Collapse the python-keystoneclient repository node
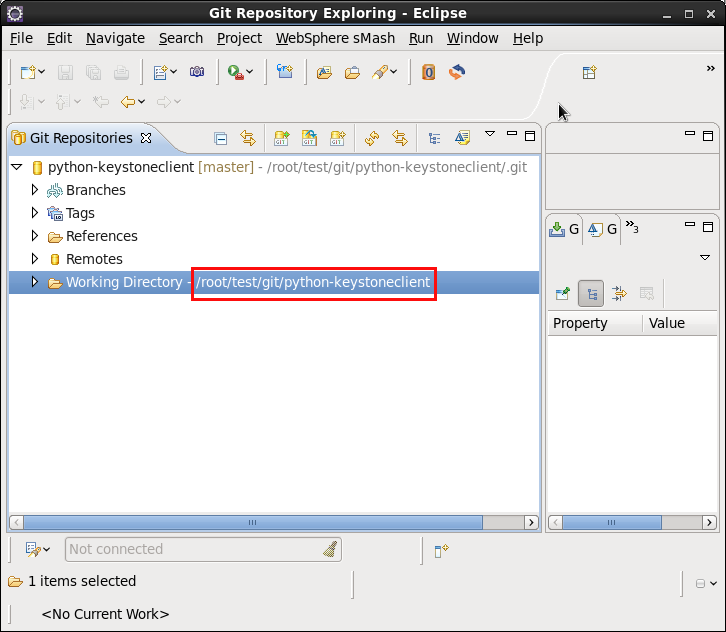The image size is (726, 632). tap(16, 167)
